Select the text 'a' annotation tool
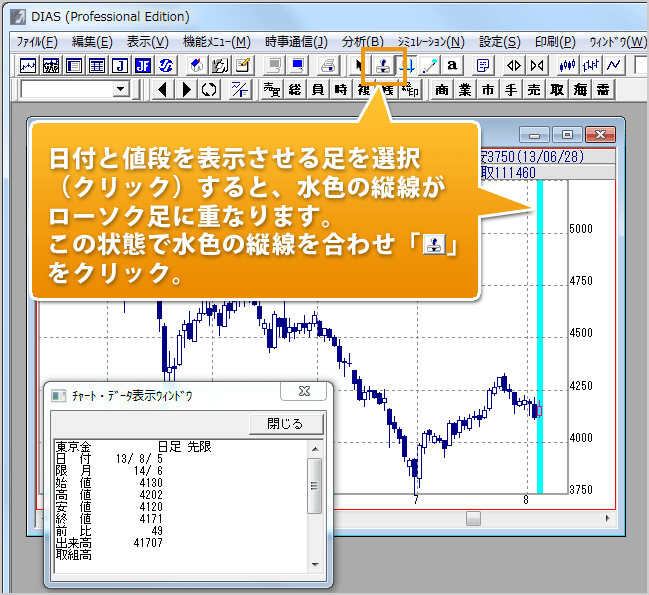This screenshot has width=649, height=595. point(452,66)
